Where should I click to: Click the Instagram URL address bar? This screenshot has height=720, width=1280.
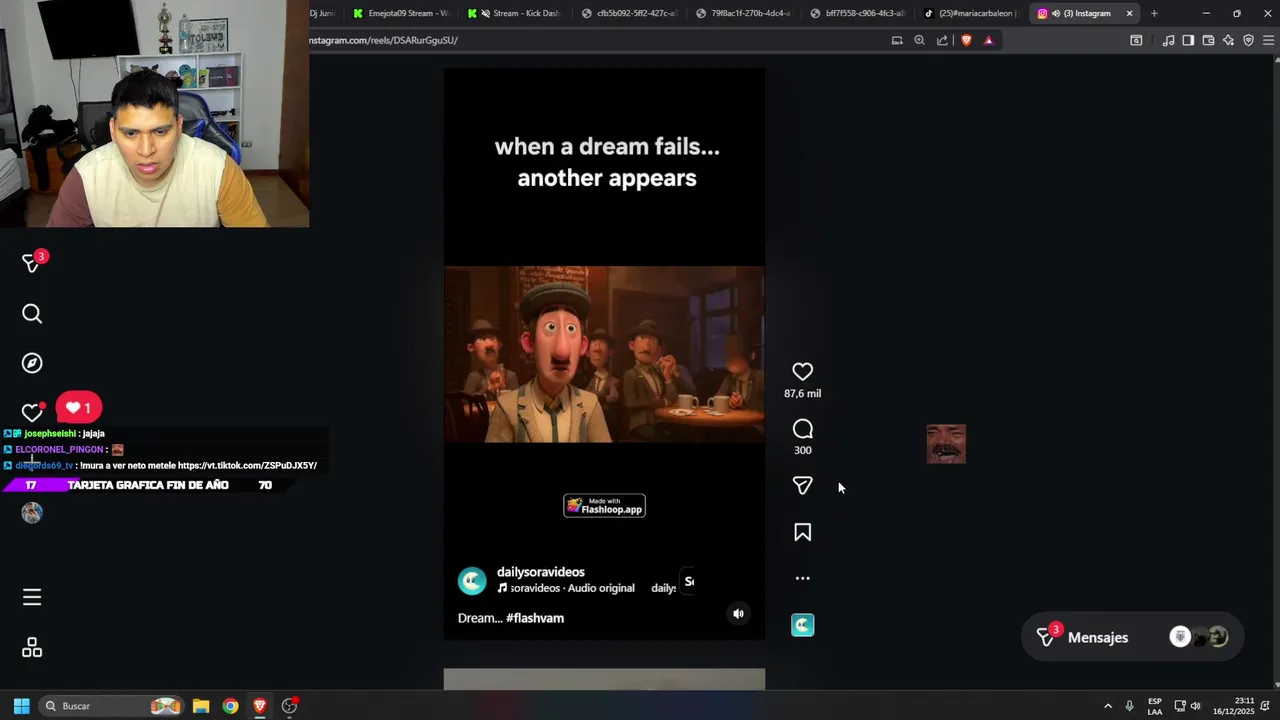595,40
